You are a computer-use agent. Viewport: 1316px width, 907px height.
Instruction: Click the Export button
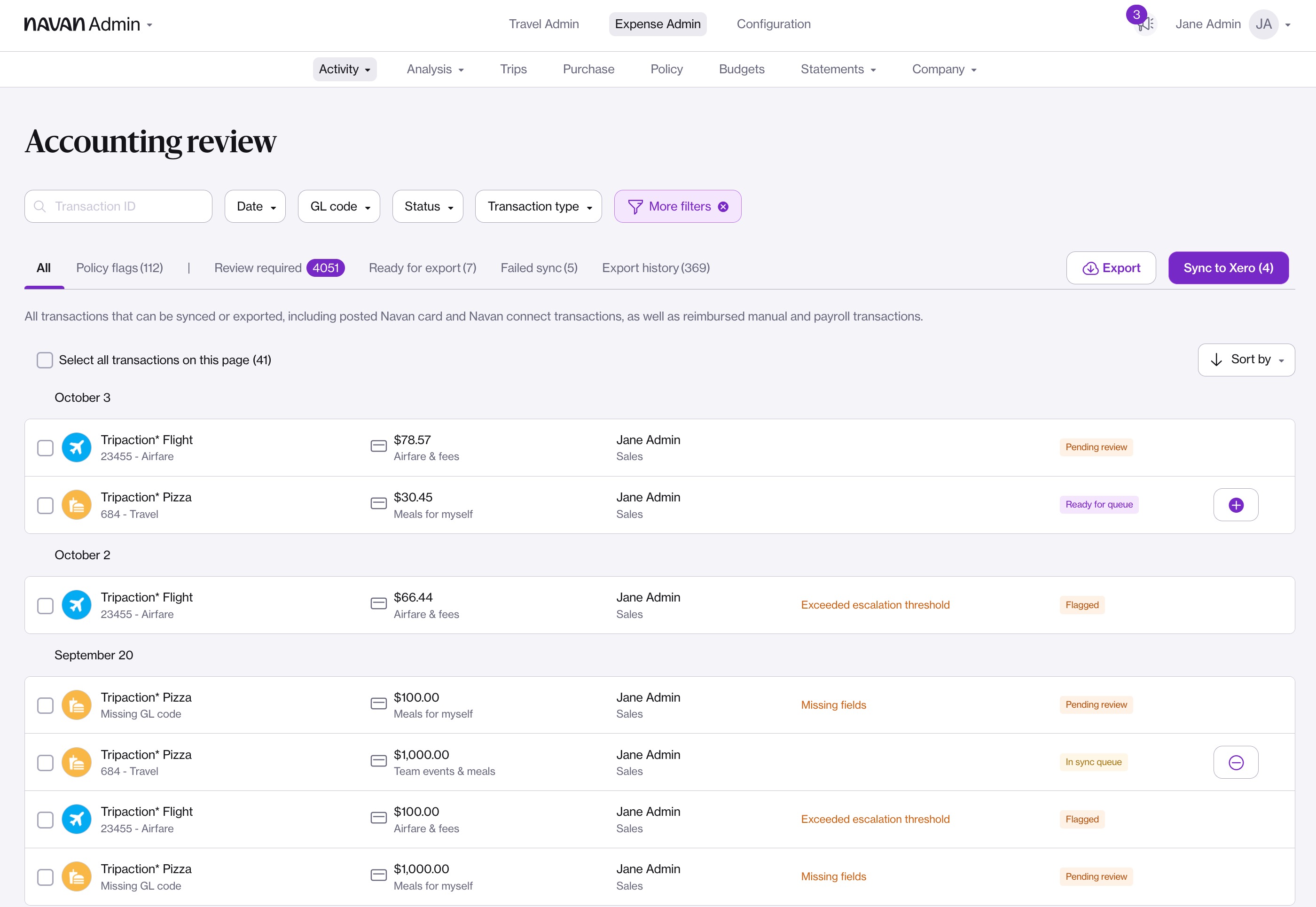click(x=1110, y=268)
